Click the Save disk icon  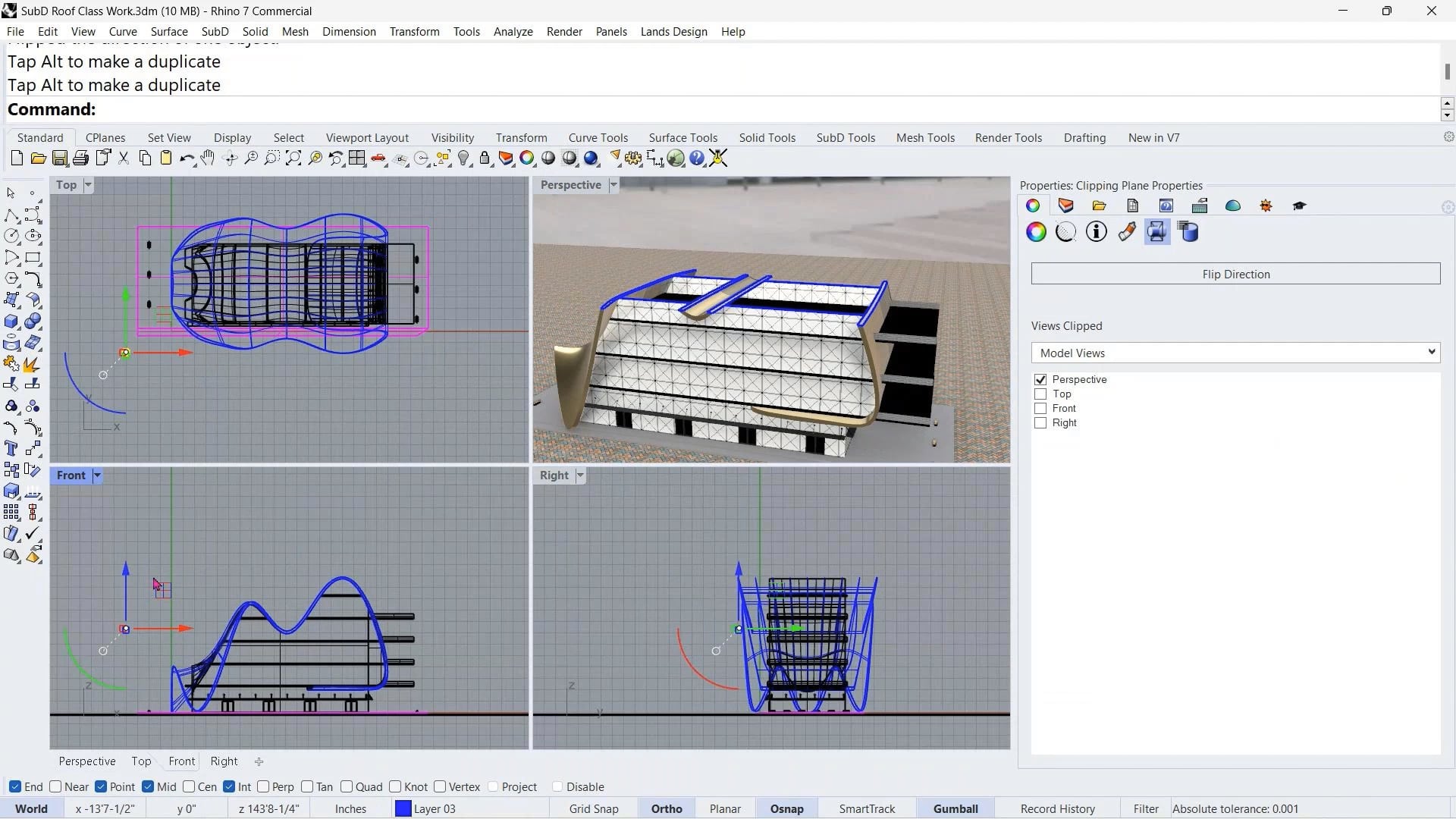click(x=59, y=158)
